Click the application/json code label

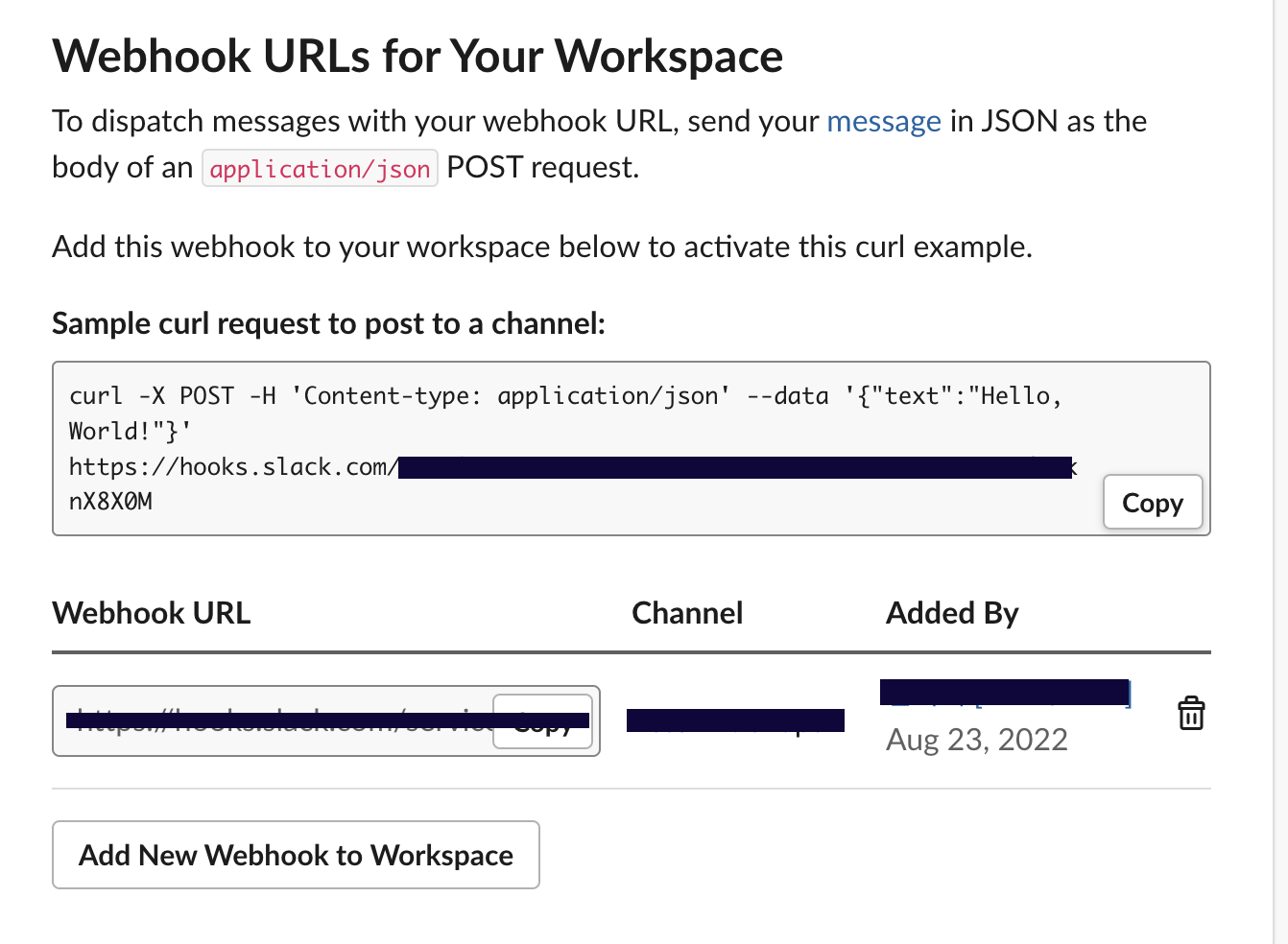point(320,168)
